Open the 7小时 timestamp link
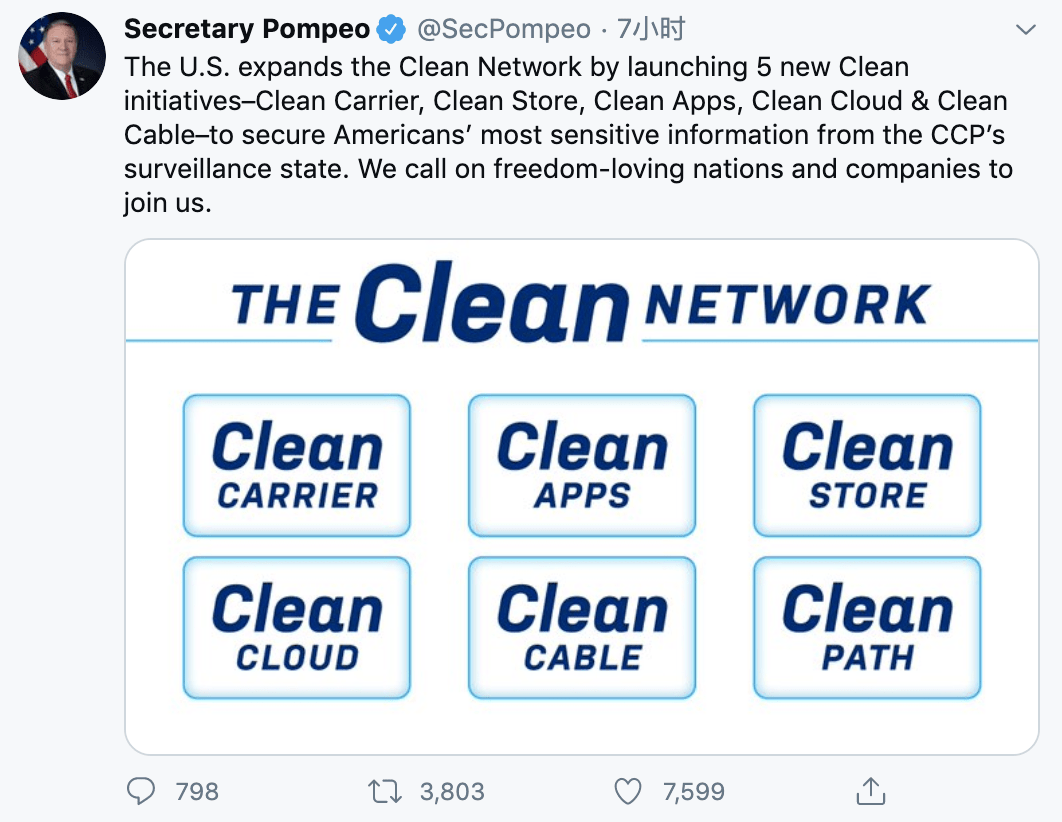This screenshot has height=822, width=1062. pos(651,29)
